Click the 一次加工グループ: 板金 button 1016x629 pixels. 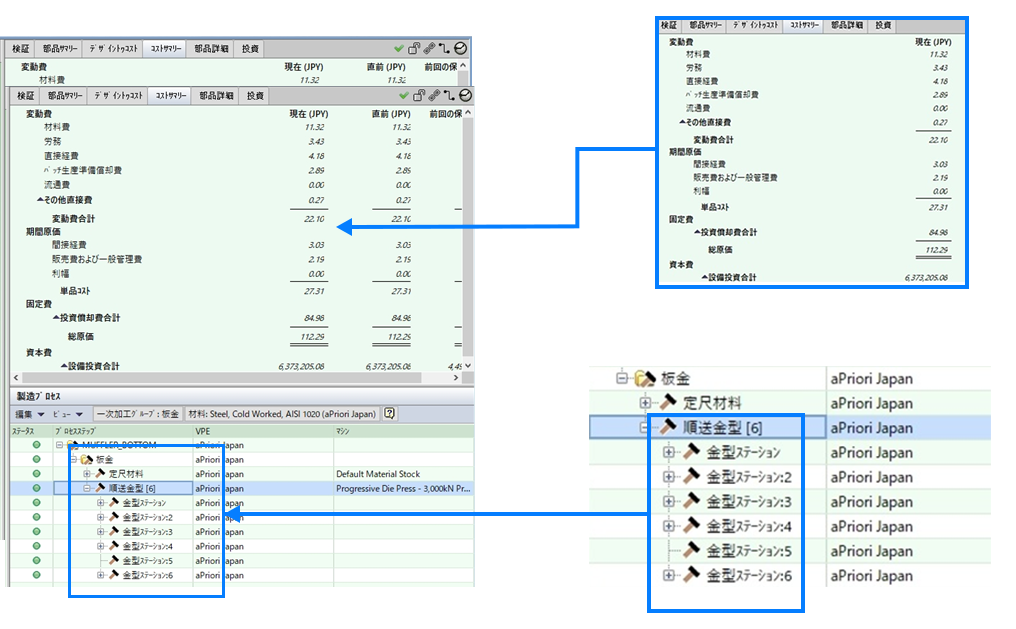(138, 413)
